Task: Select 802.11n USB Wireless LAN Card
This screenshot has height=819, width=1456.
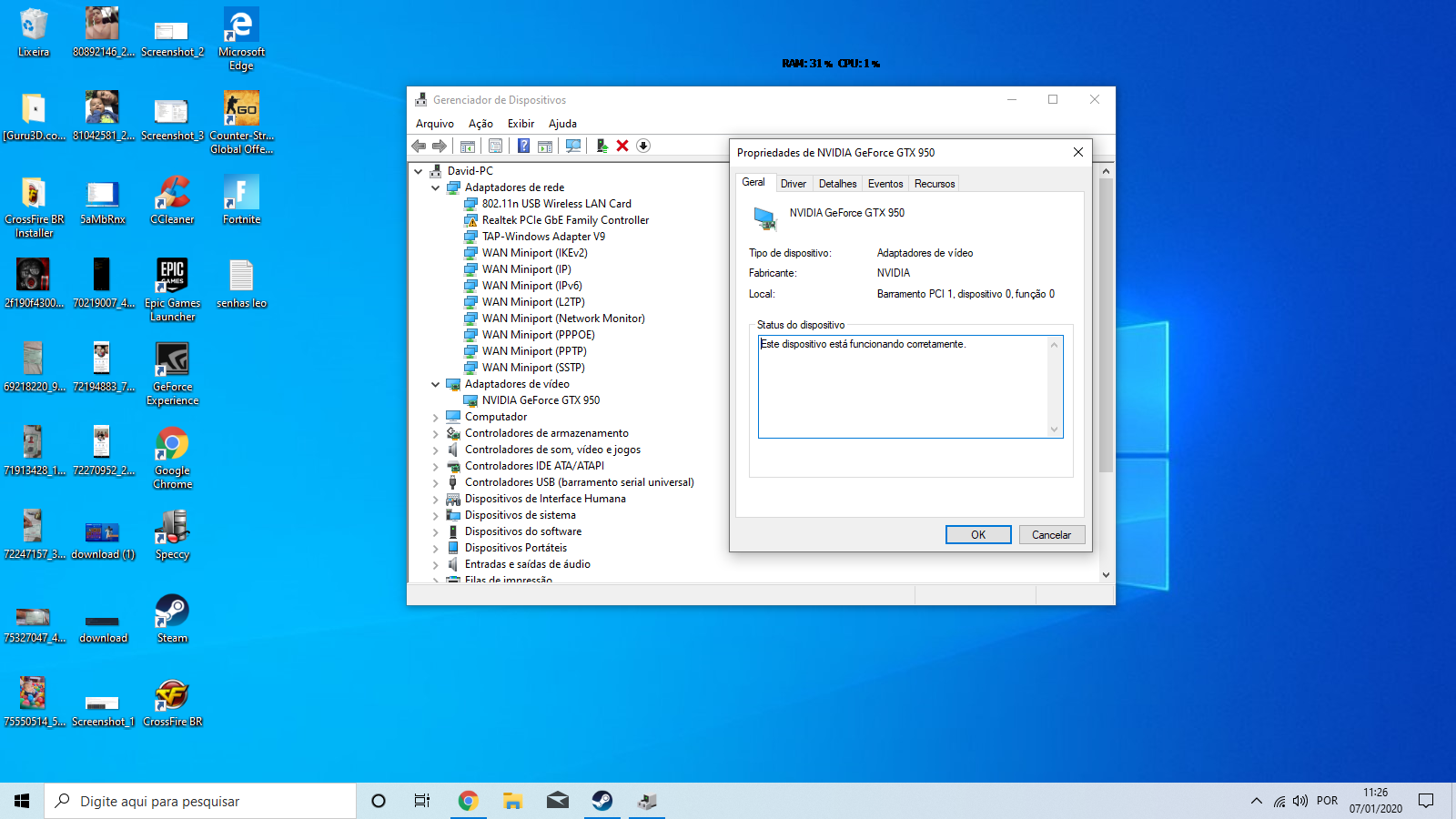Action: 556,204
